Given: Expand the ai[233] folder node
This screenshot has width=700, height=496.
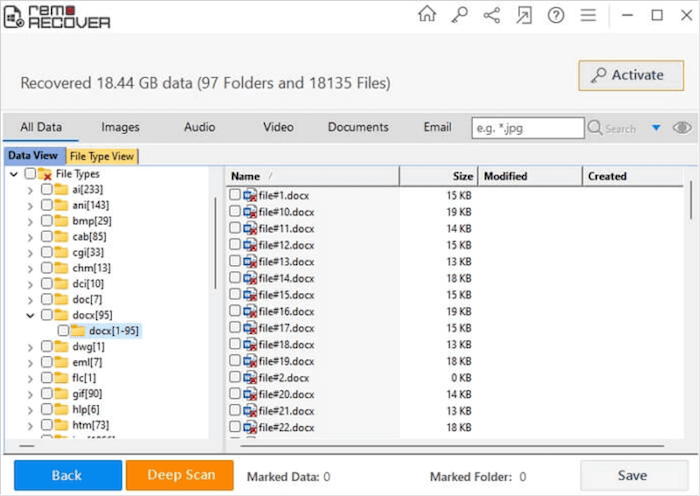Looking at the screenshot, I should pos(29,189).
